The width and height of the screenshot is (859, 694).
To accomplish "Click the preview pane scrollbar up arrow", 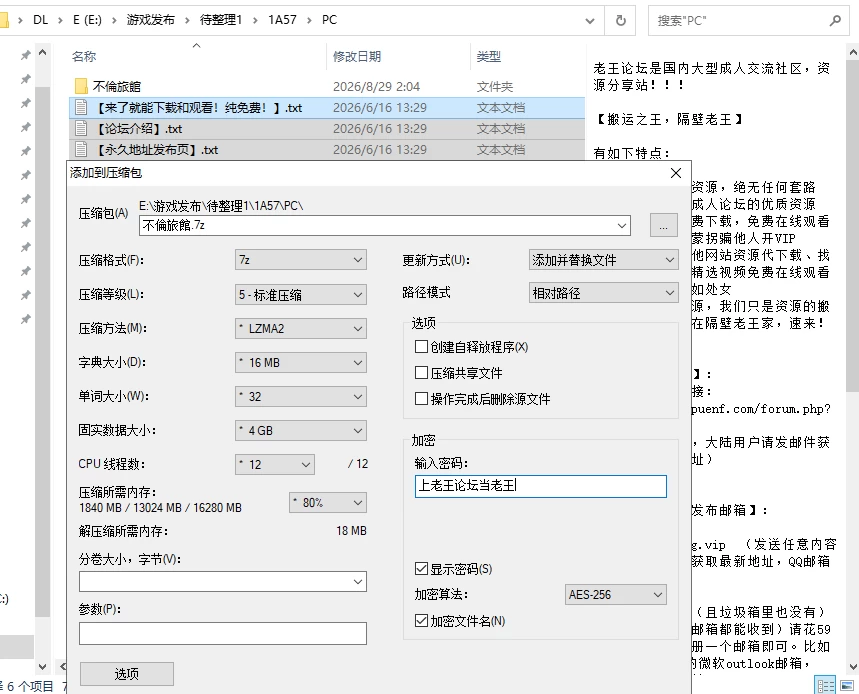I will point(852,53).
